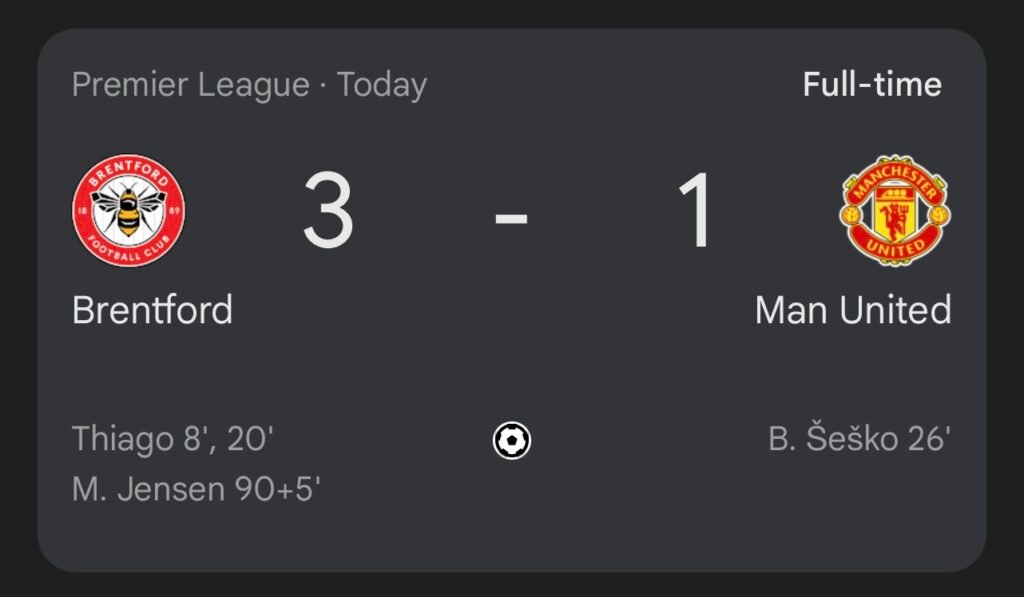Viewport: 1024px width, 597px height.
Task: Open the Premier League competition label
Action: [191, 85]
